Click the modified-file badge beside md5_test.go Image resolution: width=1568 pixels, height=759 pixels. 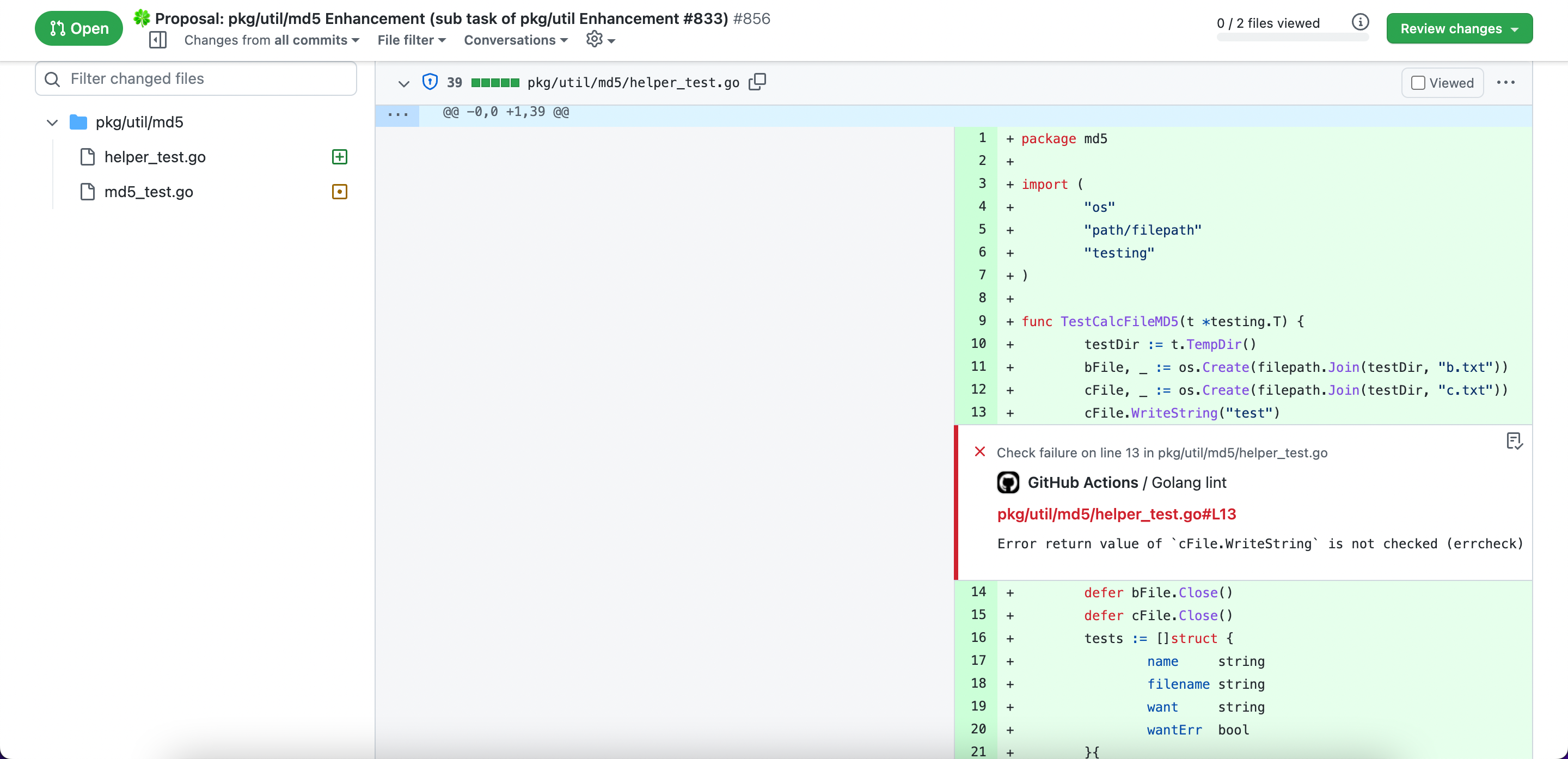click(340, 192)
